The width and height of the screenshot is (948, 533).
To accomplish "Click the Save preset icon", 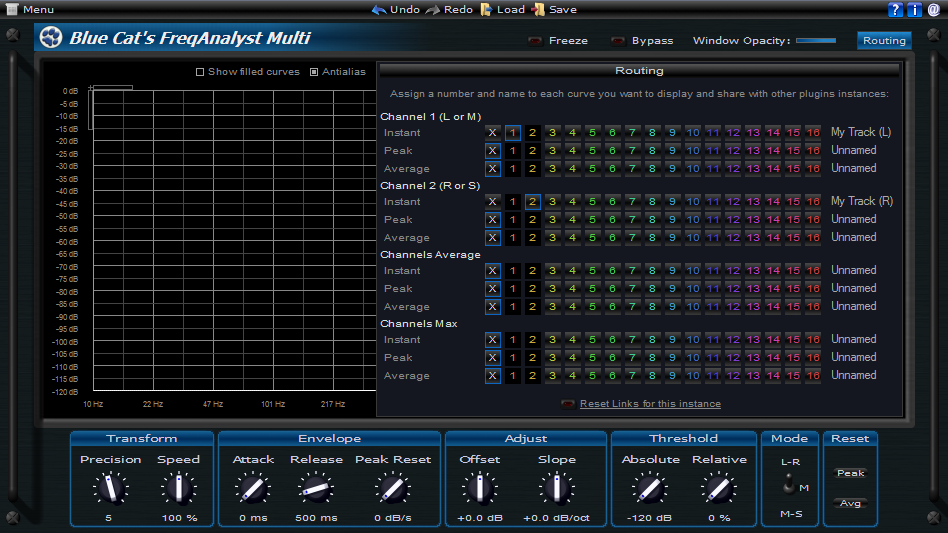I will click(538, 9).
